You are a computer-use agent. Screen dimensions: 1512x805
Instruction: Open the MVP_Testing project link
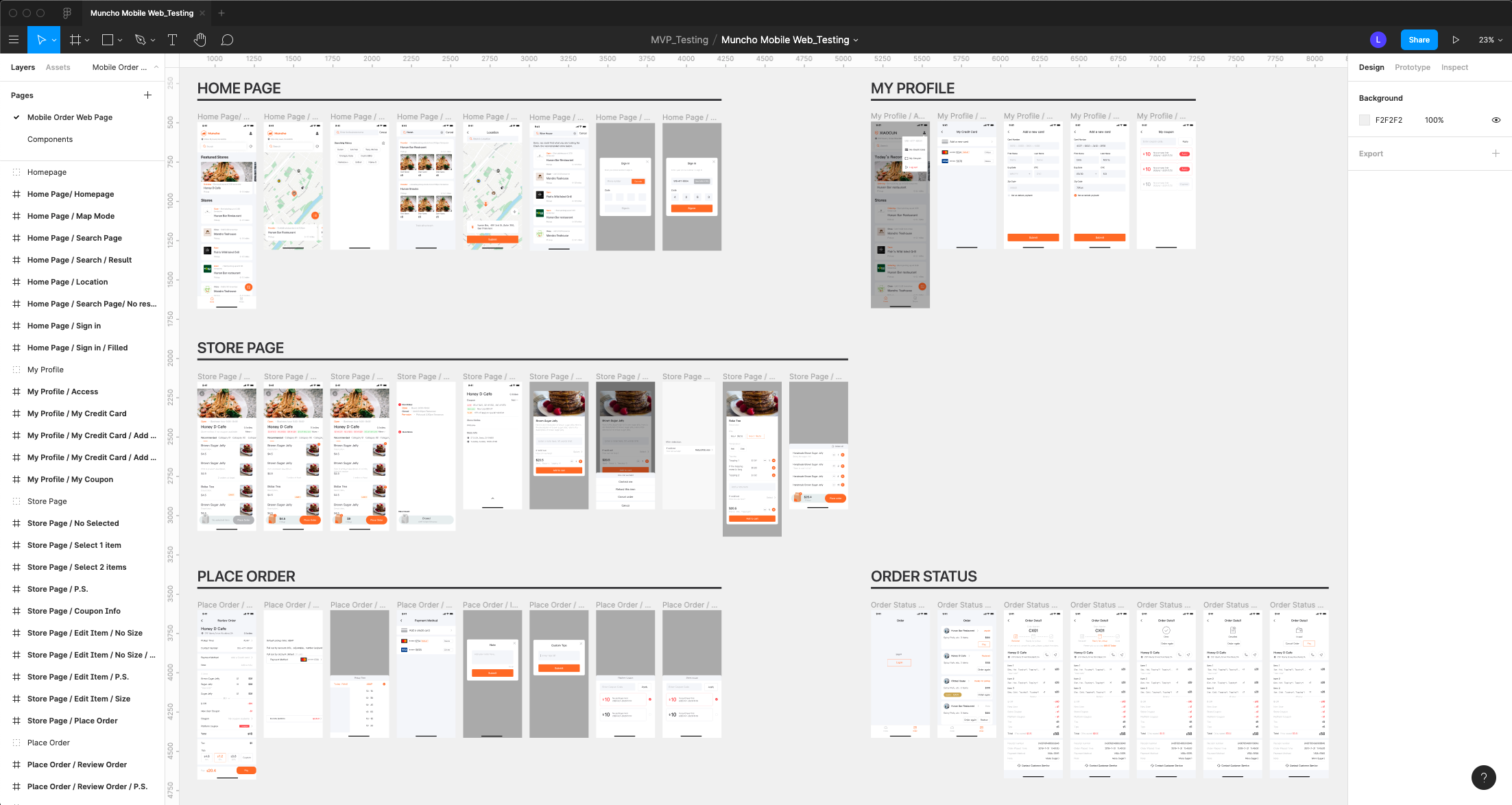click(x=680, y=39)
